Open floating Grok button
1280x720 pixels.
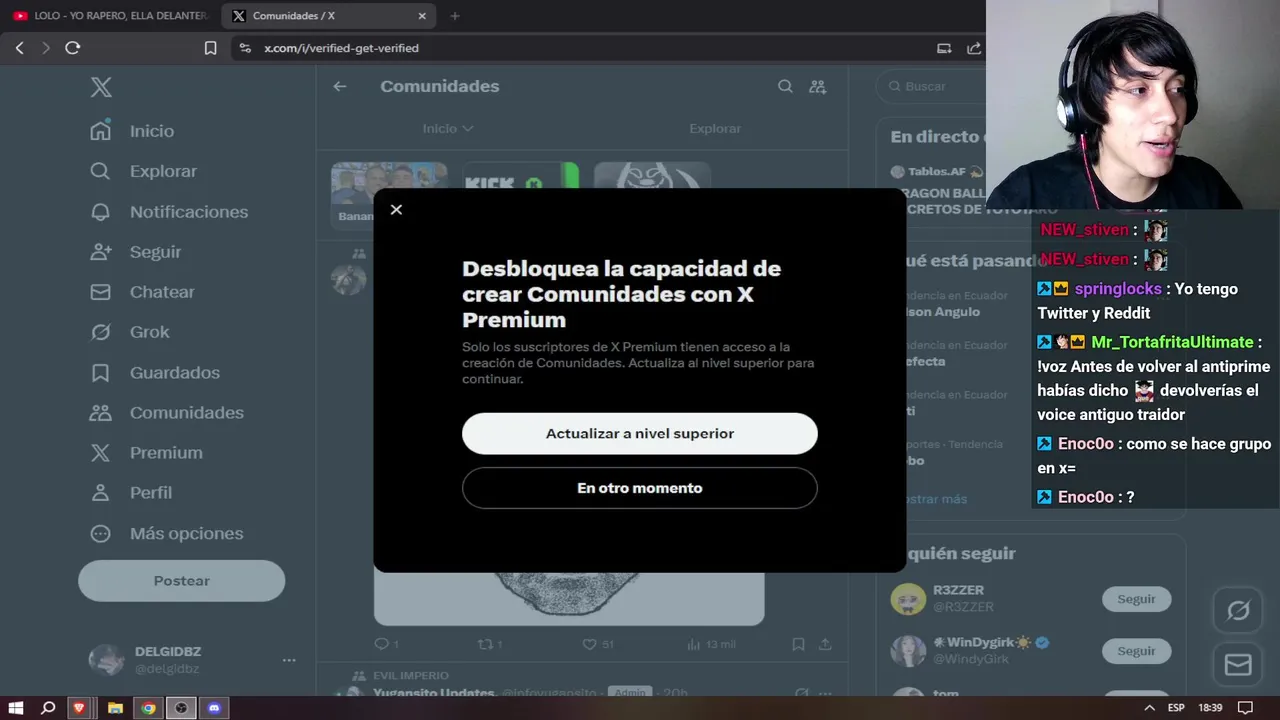[x=1238, y=611]
